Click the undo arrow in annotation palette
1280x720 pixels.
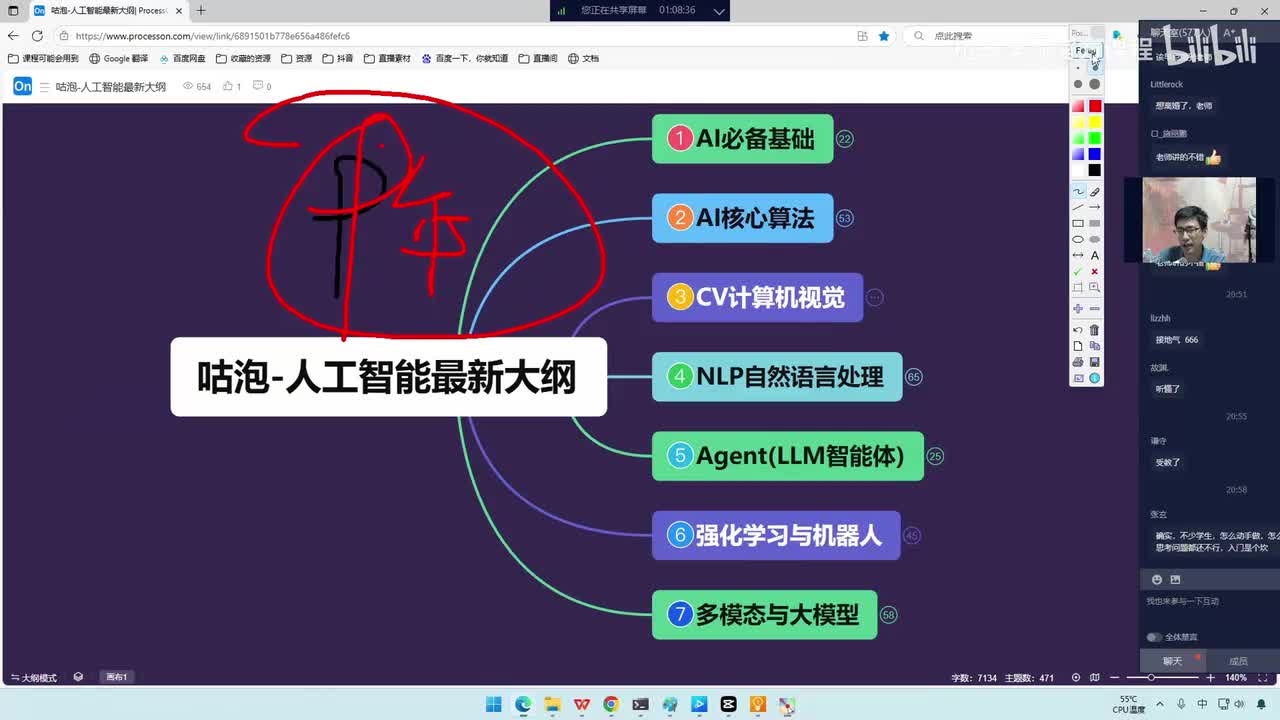(1078, 330)
